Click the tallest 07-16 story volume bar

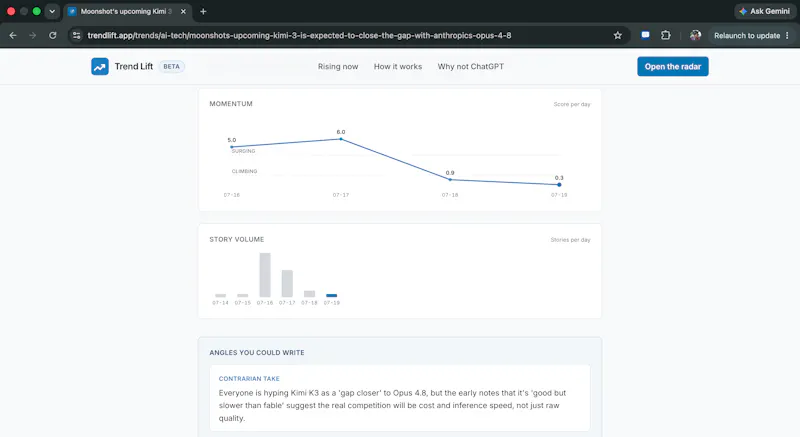pos(265,275)
